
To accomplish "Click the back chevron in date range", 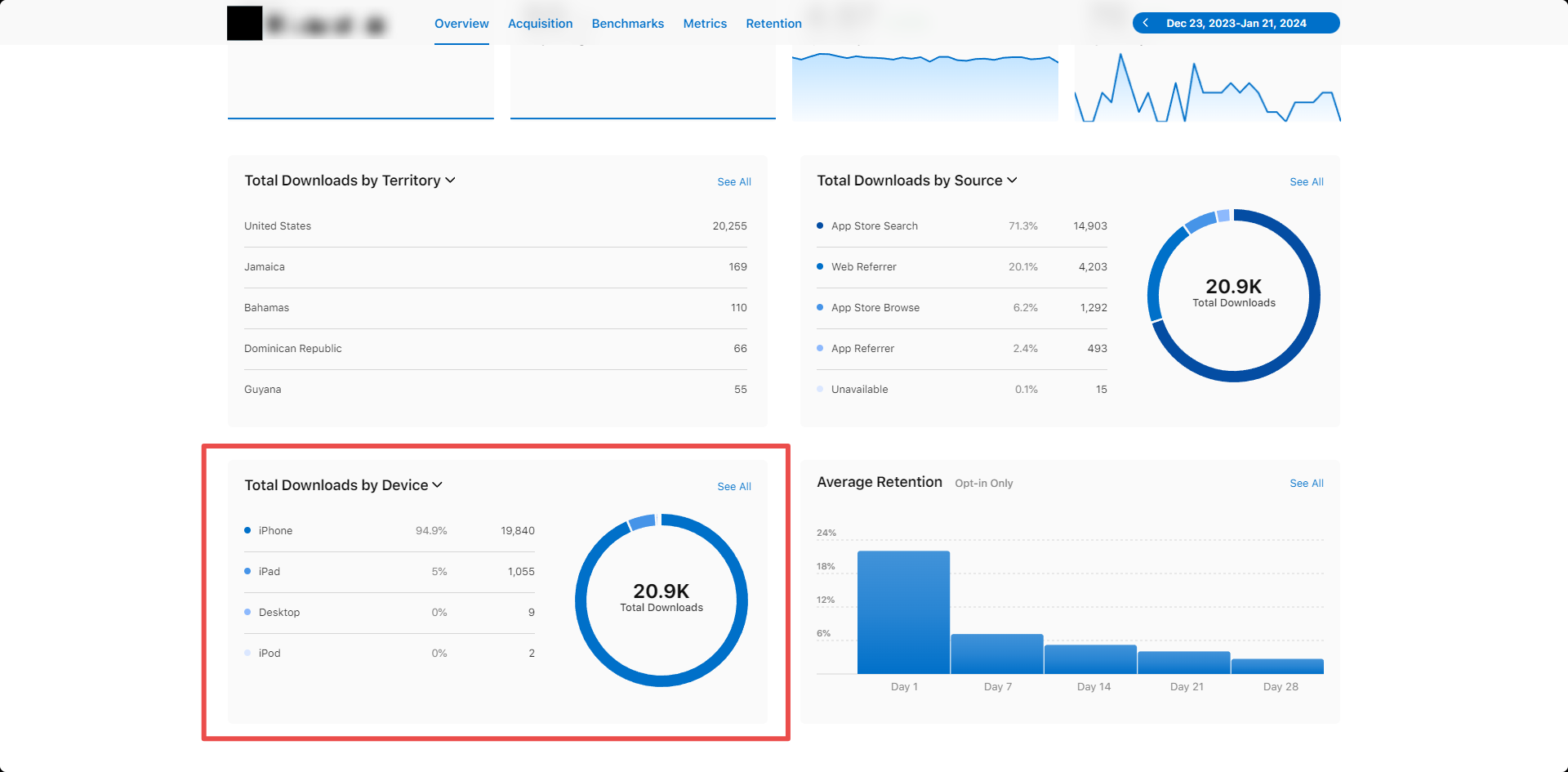I will click(x=1146, y=23).
